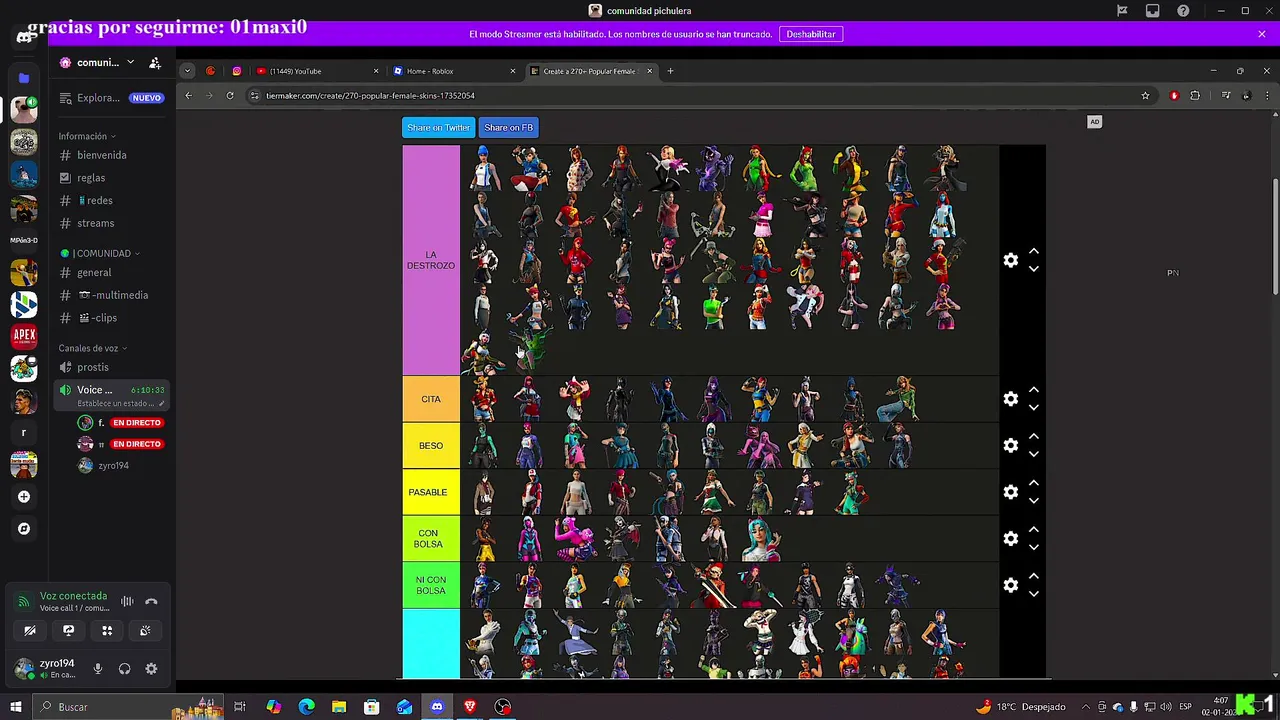Open Discord user settings gear

click(151, 669)
